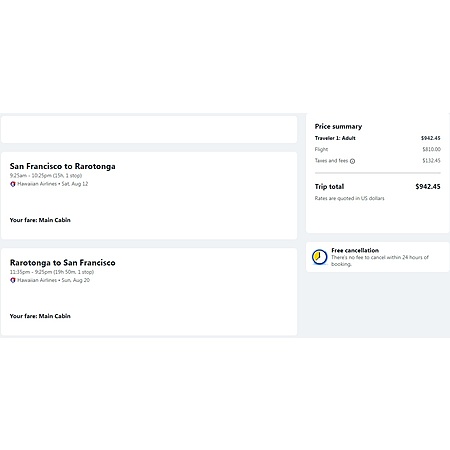
Task: Click the Trip total amount $942.45
Action: tap(428, 187)
